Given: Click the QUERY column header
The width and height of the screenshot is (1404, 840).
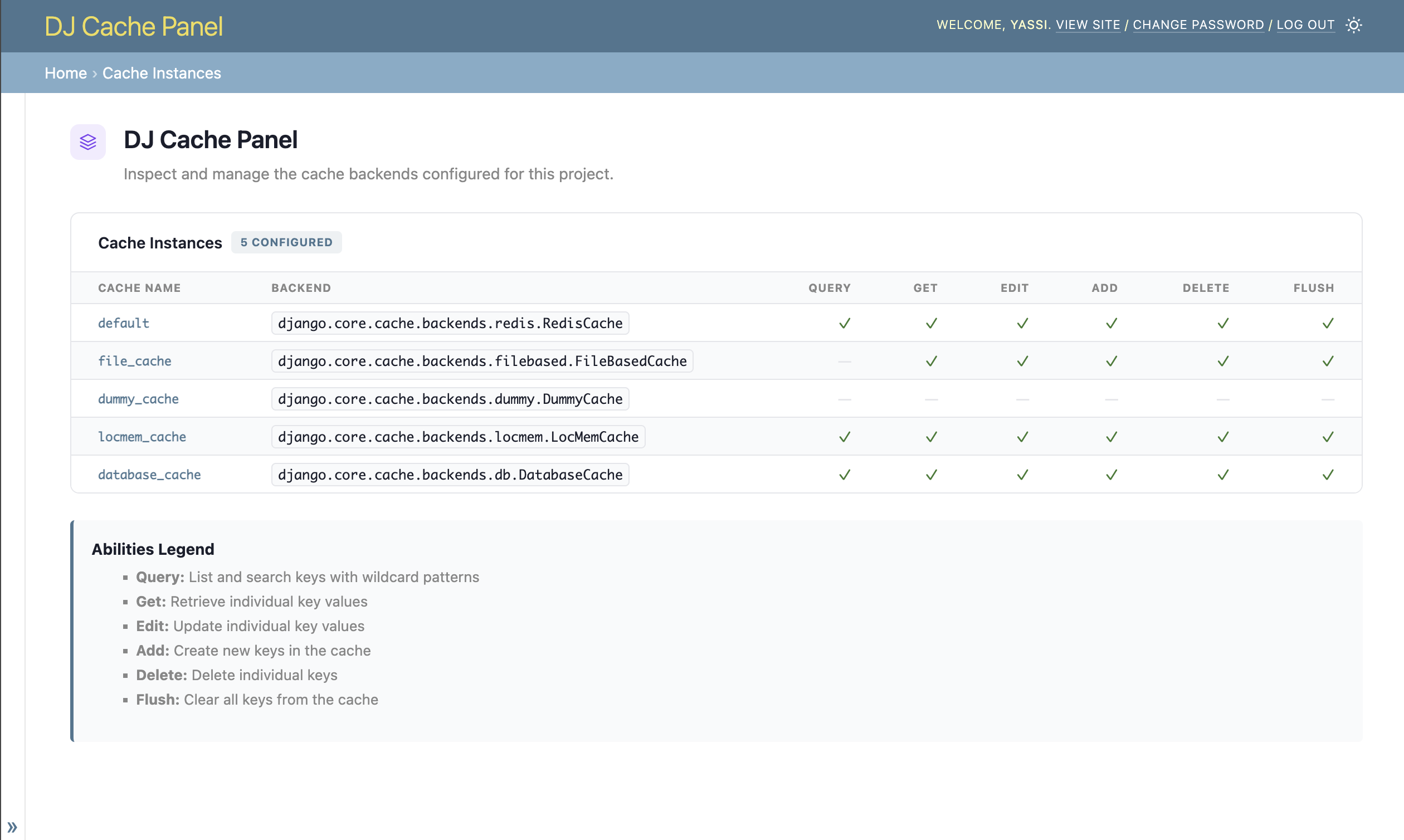Looking at the screenshot, I should (x=830, y=288).
